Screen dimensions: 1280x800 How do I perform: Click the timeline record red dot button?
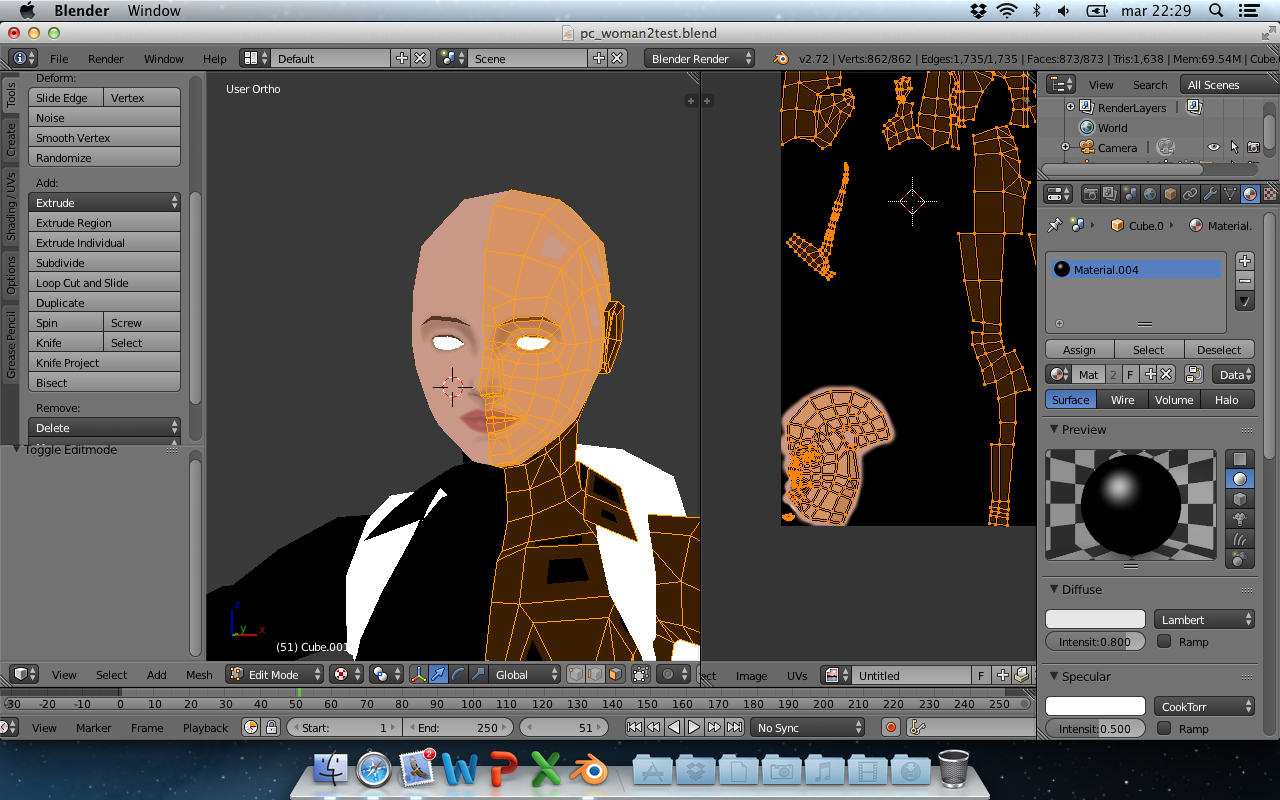point(890,728)
